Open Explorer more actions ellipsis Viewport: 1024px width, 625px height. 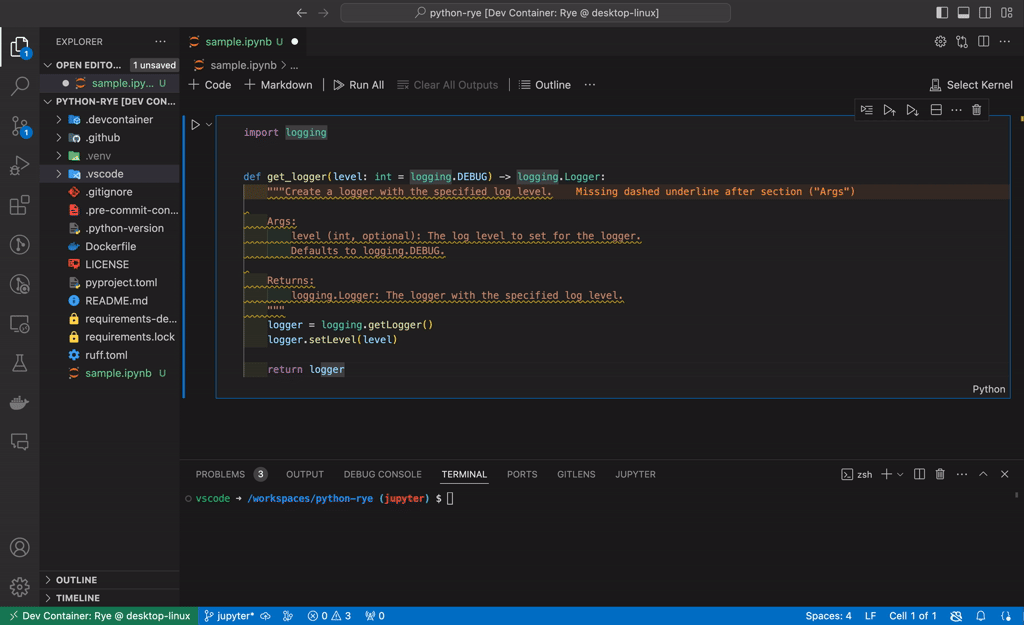pyautogui.click(x=160, y=41)
